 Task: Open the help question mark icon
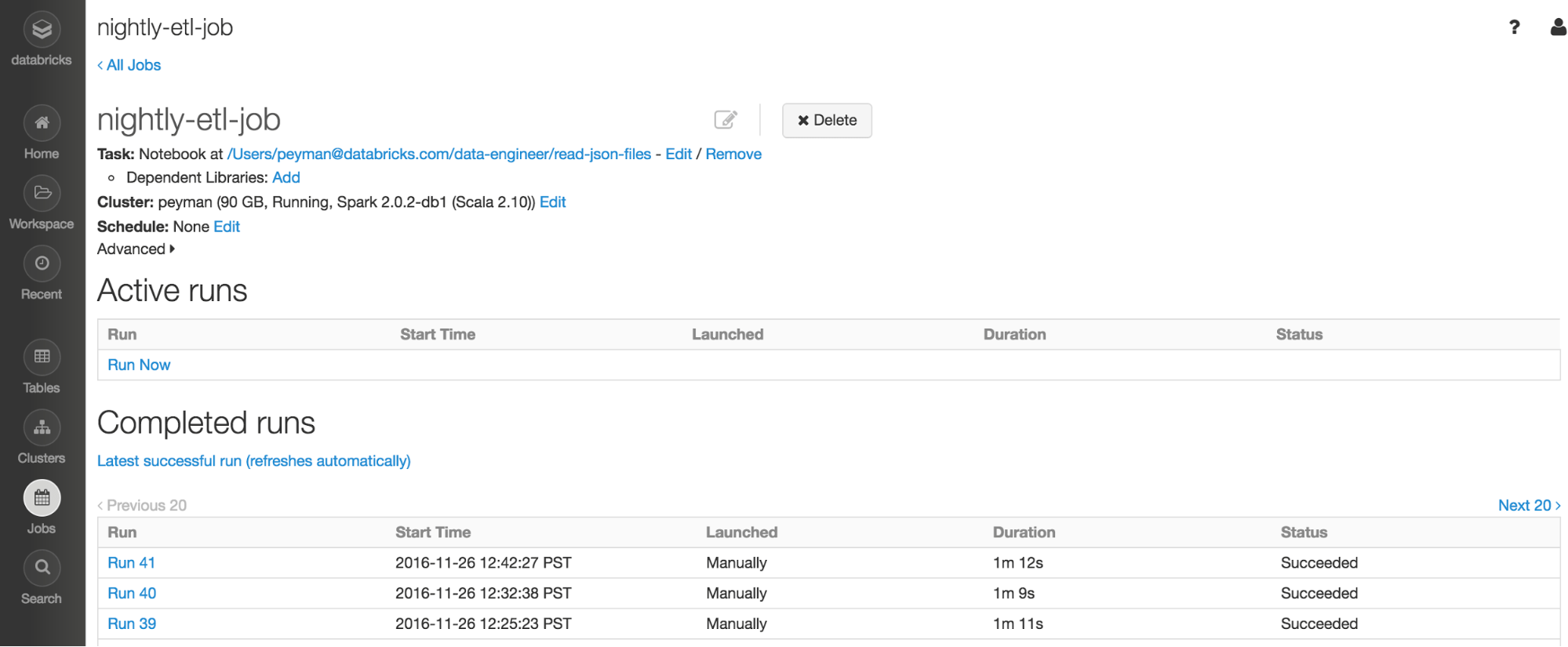click(1514, 27)
